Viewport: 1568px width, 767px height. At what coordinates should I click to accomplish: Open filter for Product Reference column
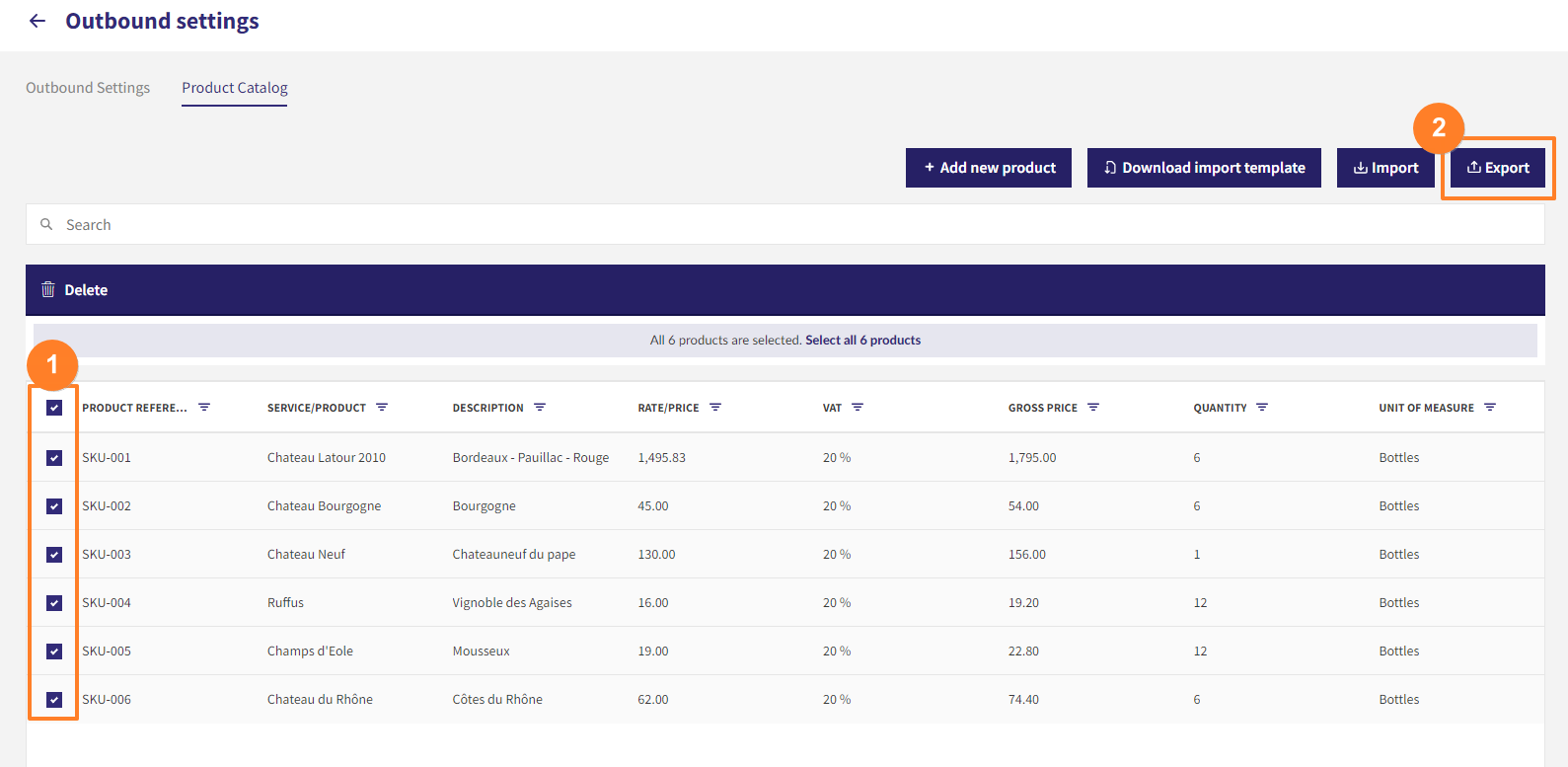coord(204,407)
